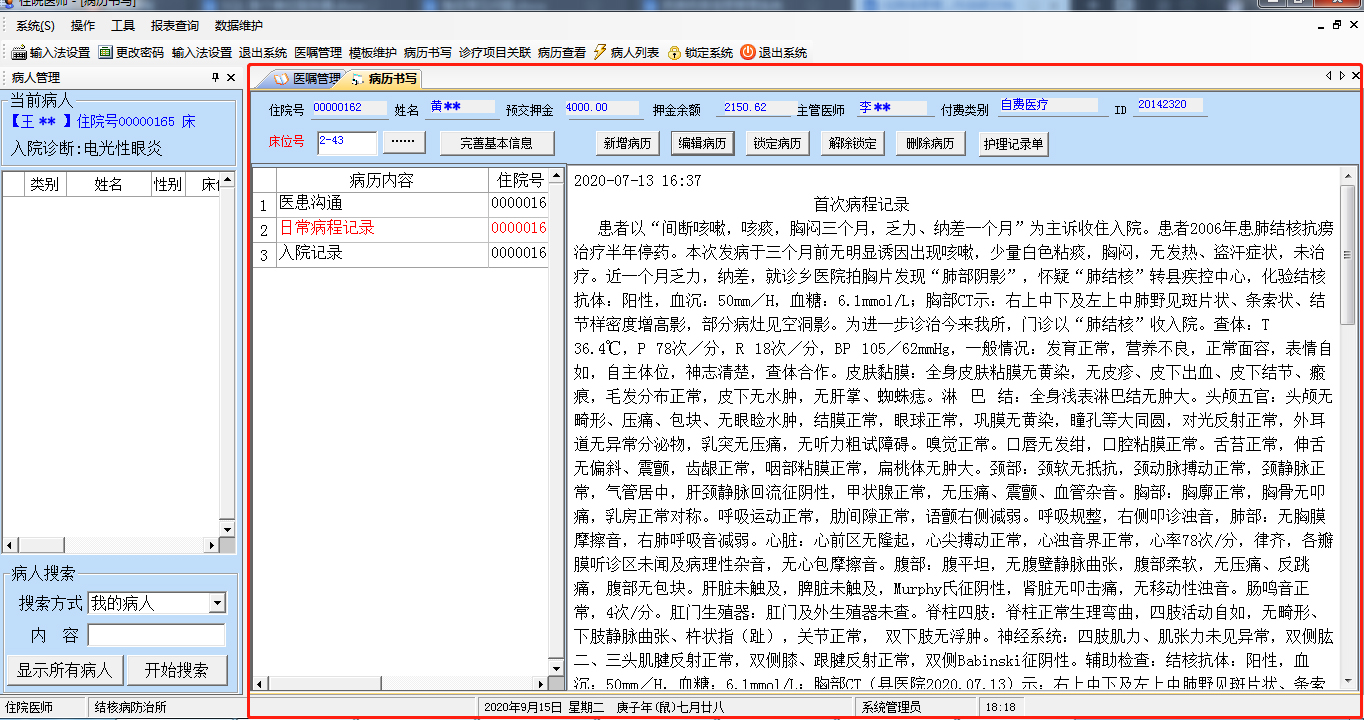Click the 姓名 field
Image resolution: width=1364 pixels, height=720 pixels.
pos(462,108)
